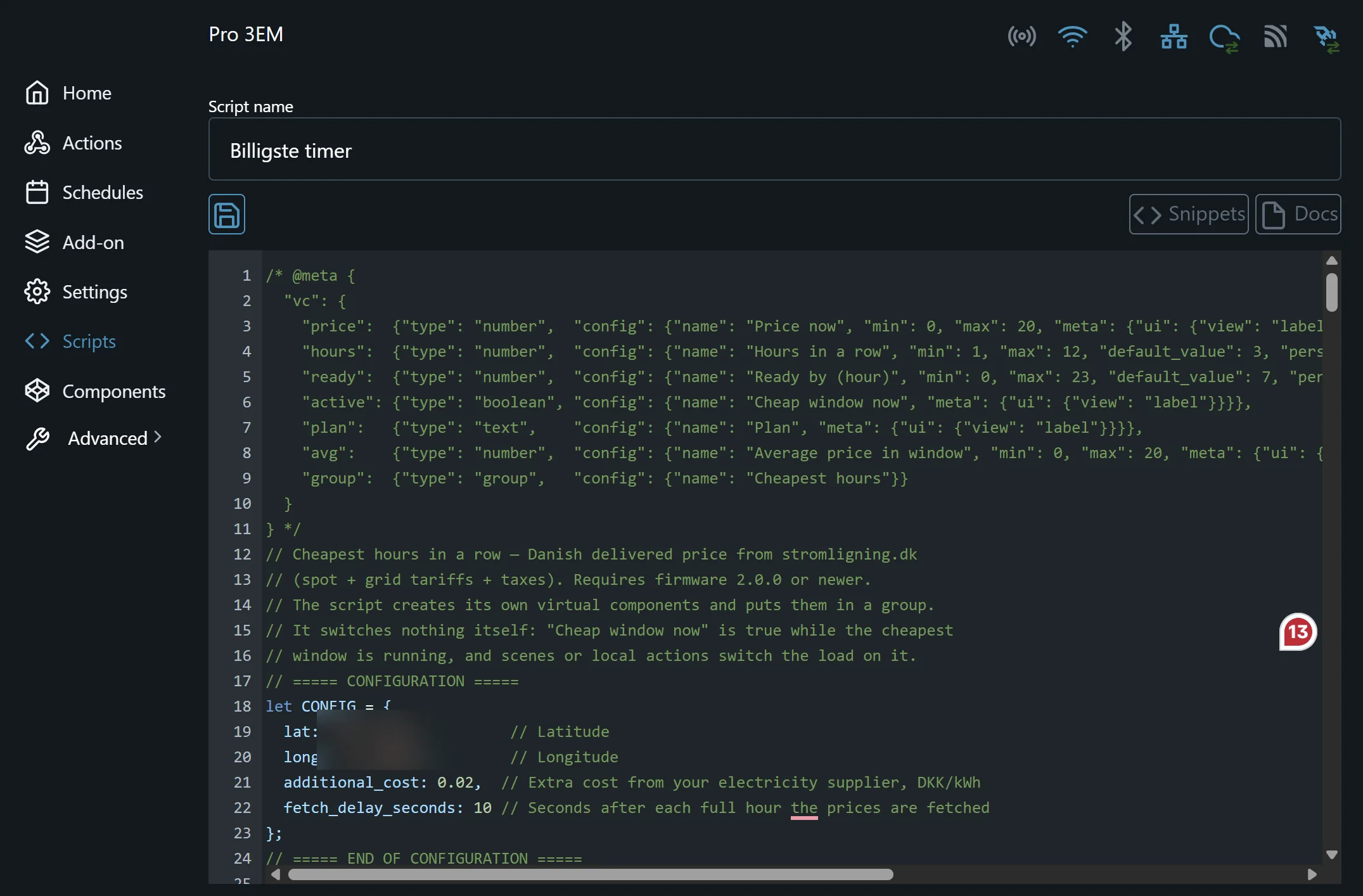Click the editor scroll up arrow

(1331, 260)
